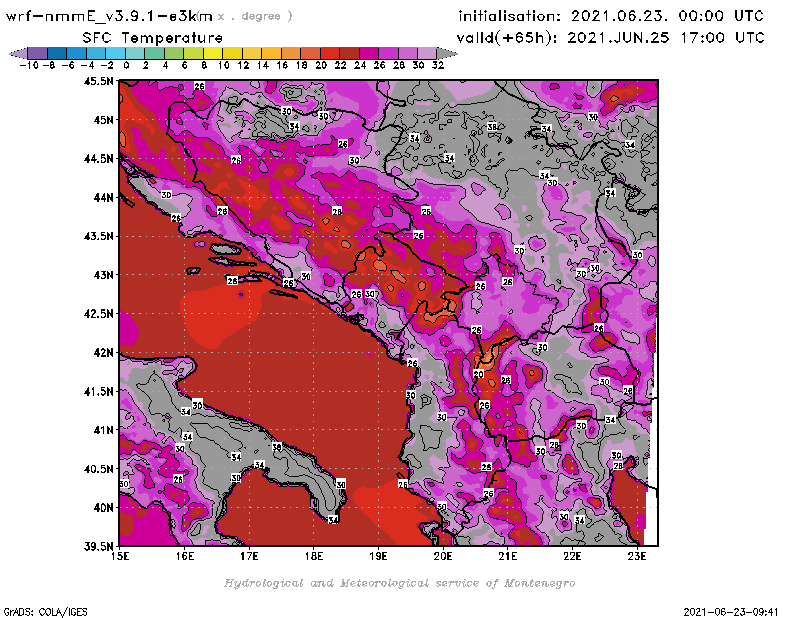Click the model title wrf-nmmE_v3.9.1-e3km
Image resolution: width=800 pixels, height=618 pixels.
(109, 16)
